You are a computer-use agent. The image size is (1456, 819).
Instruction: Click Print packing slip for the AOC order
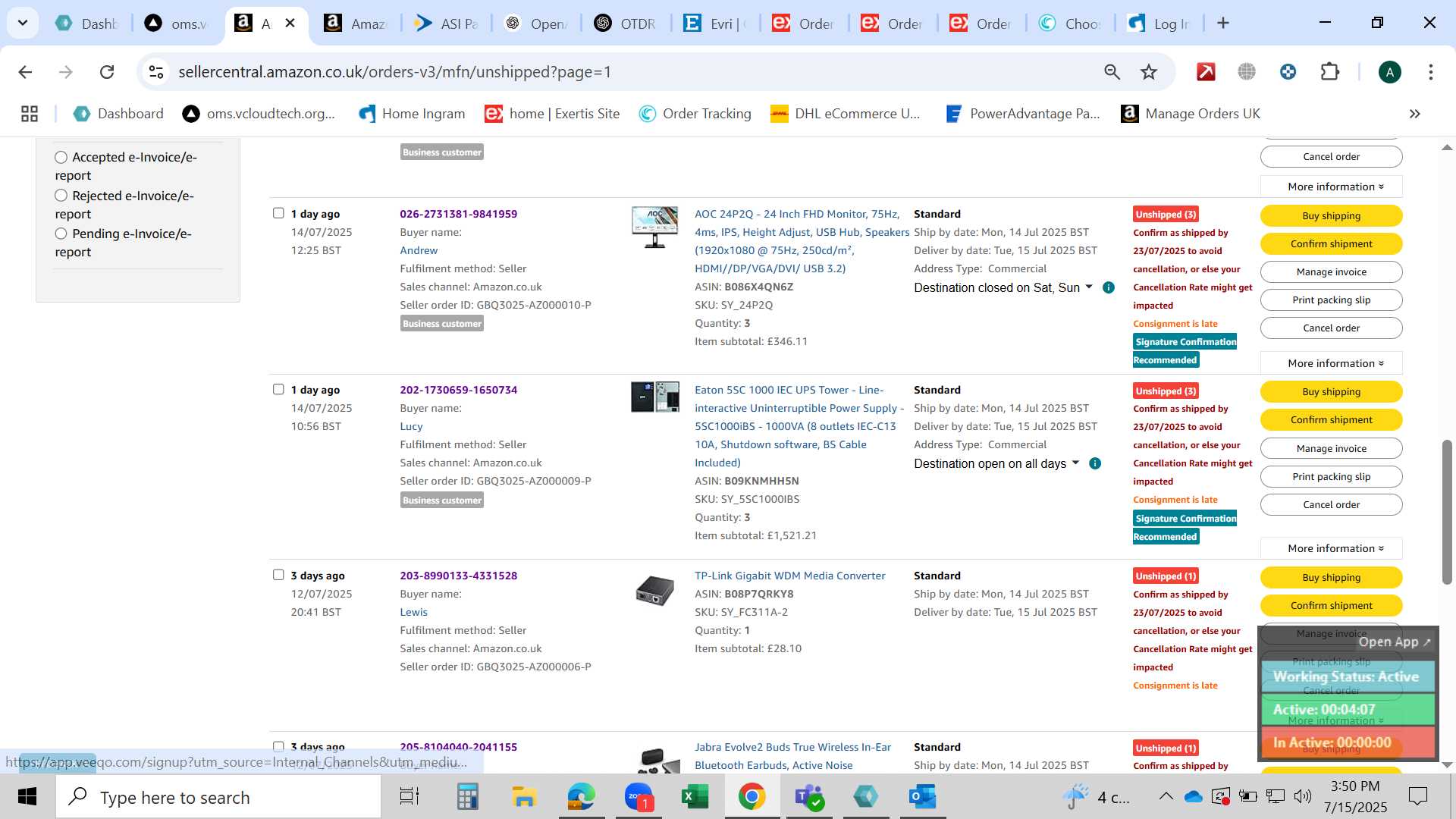point(1331,300)
